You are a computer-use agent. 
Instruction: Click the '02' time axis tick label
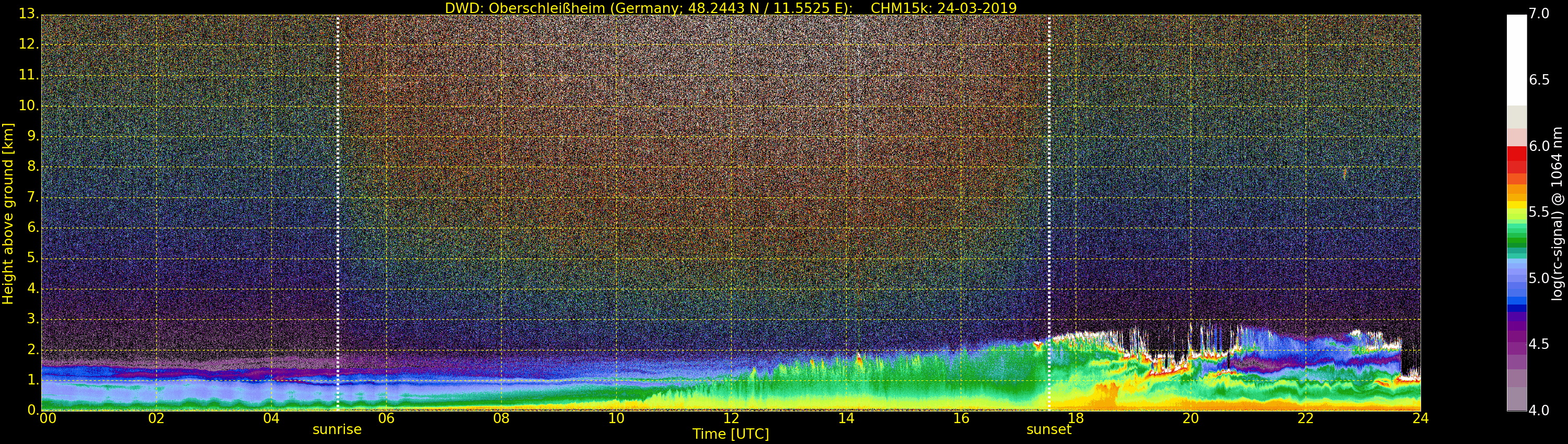coord(156,418)
